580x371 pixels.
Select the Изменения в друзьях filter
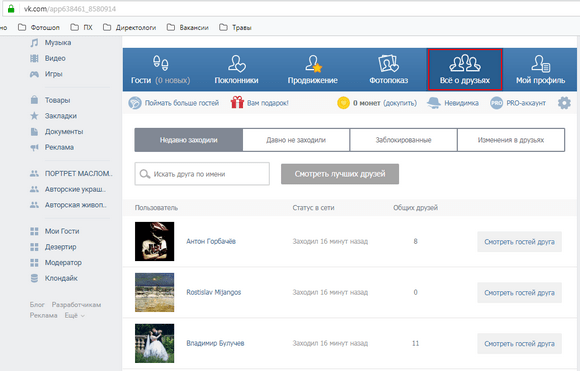(x=511, y=140)
